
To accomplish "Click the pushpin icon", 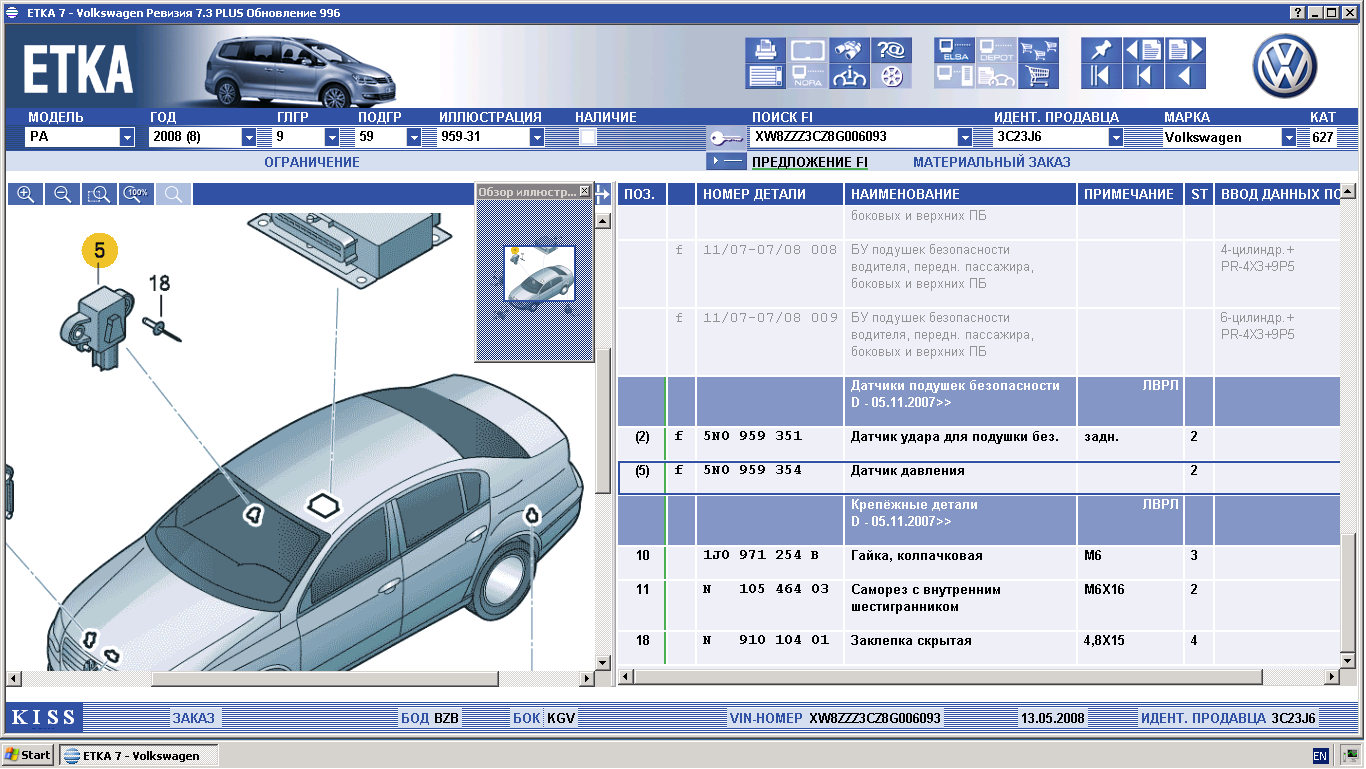I will [1101, 49].
